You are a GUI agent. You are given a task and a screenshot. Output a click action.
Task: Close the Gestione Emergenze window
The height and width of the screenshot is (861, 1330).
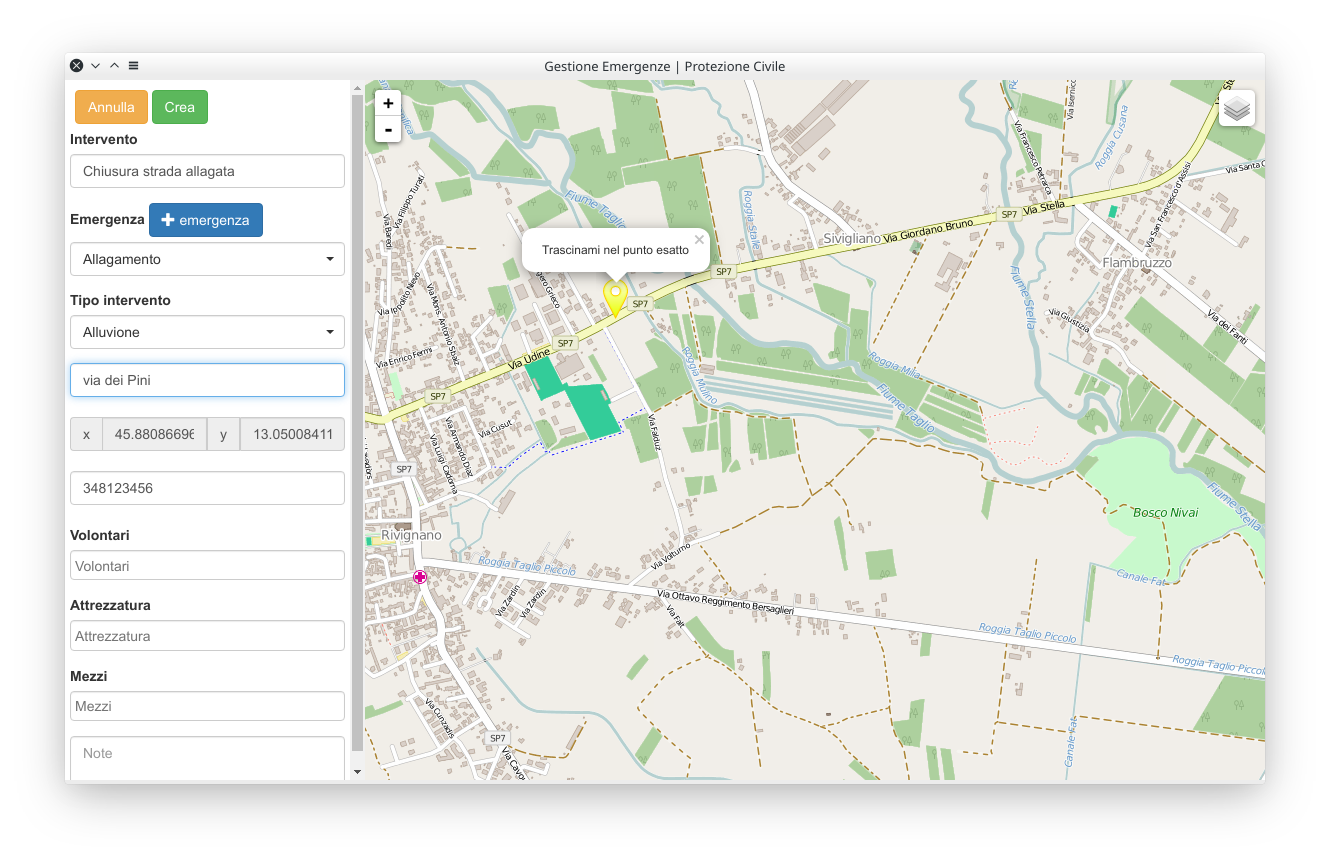tap(76, 66)
